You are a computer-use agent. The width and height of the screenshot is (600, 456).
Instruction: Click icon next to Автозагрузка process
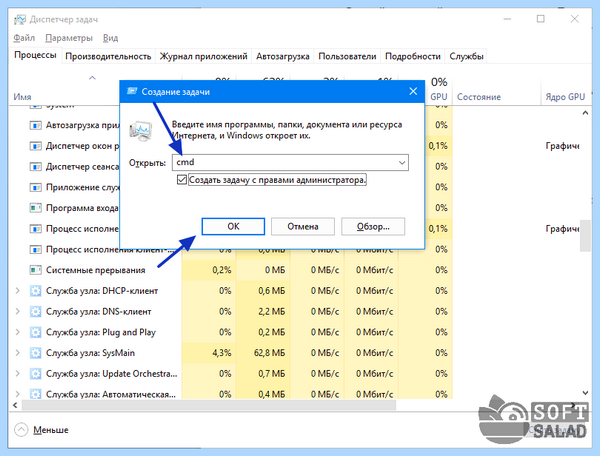point(36,125)
